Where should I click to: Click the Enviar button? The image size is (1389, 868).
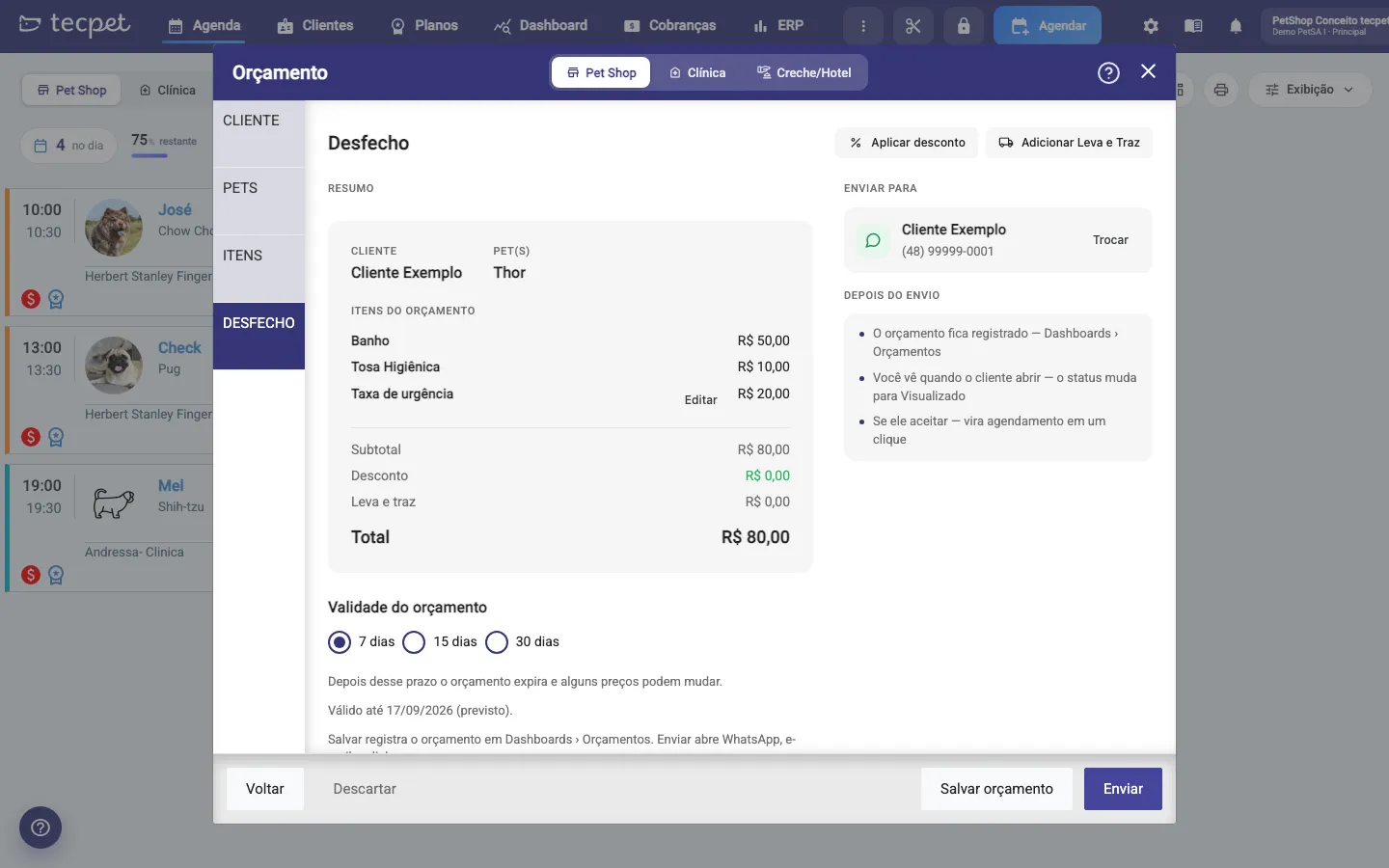coord(1123,789)
